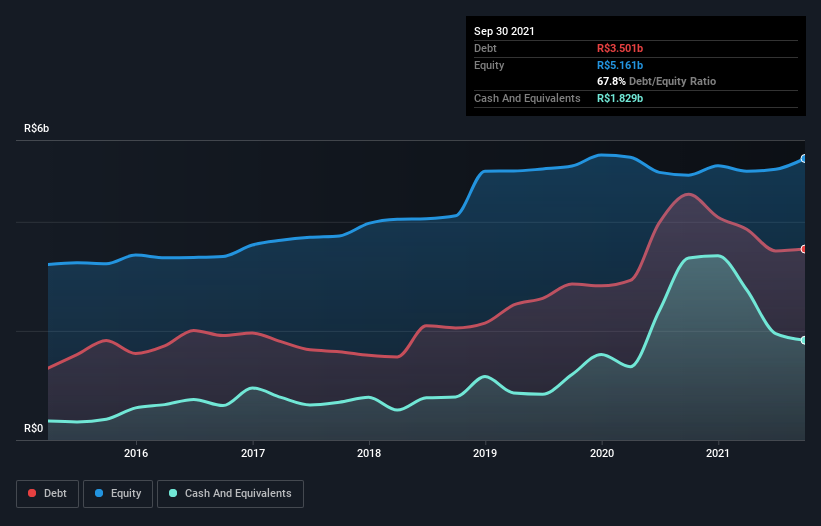The height and width of the screenshot is (526, 821).
Task: Toggle the Cash And Equivalents legend button
Action: [x=230, y=494]
